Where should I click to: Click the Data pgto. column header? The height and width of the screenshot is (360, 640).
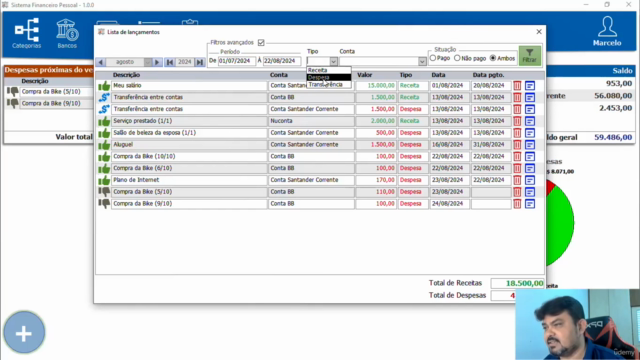[489, 75]
